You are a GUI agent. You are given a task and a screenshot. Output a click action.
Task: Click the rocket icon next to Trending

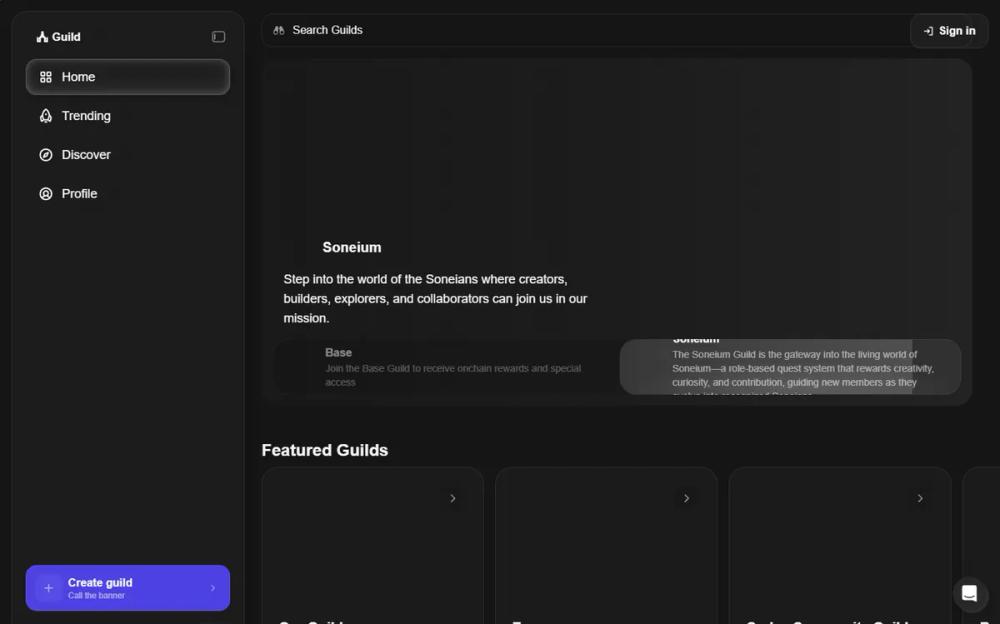44,116
